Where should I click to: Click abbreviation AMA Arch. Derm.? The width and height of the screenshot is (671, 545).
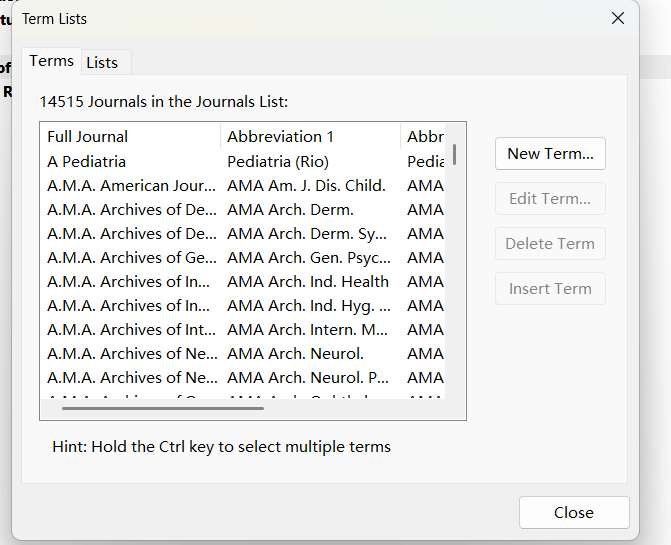tap(291, 210)
